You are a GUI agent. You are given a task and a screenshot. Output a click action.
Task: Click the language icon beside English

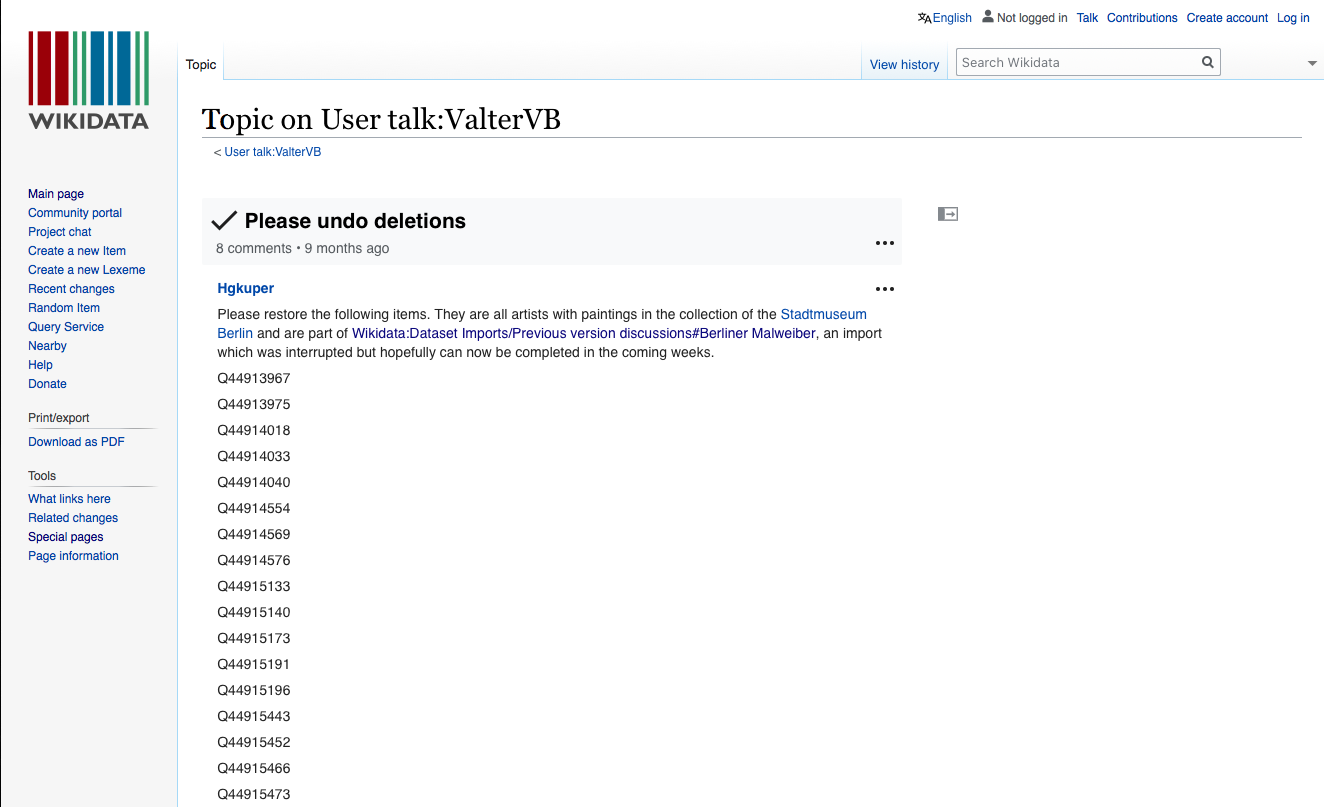point(924,17)
